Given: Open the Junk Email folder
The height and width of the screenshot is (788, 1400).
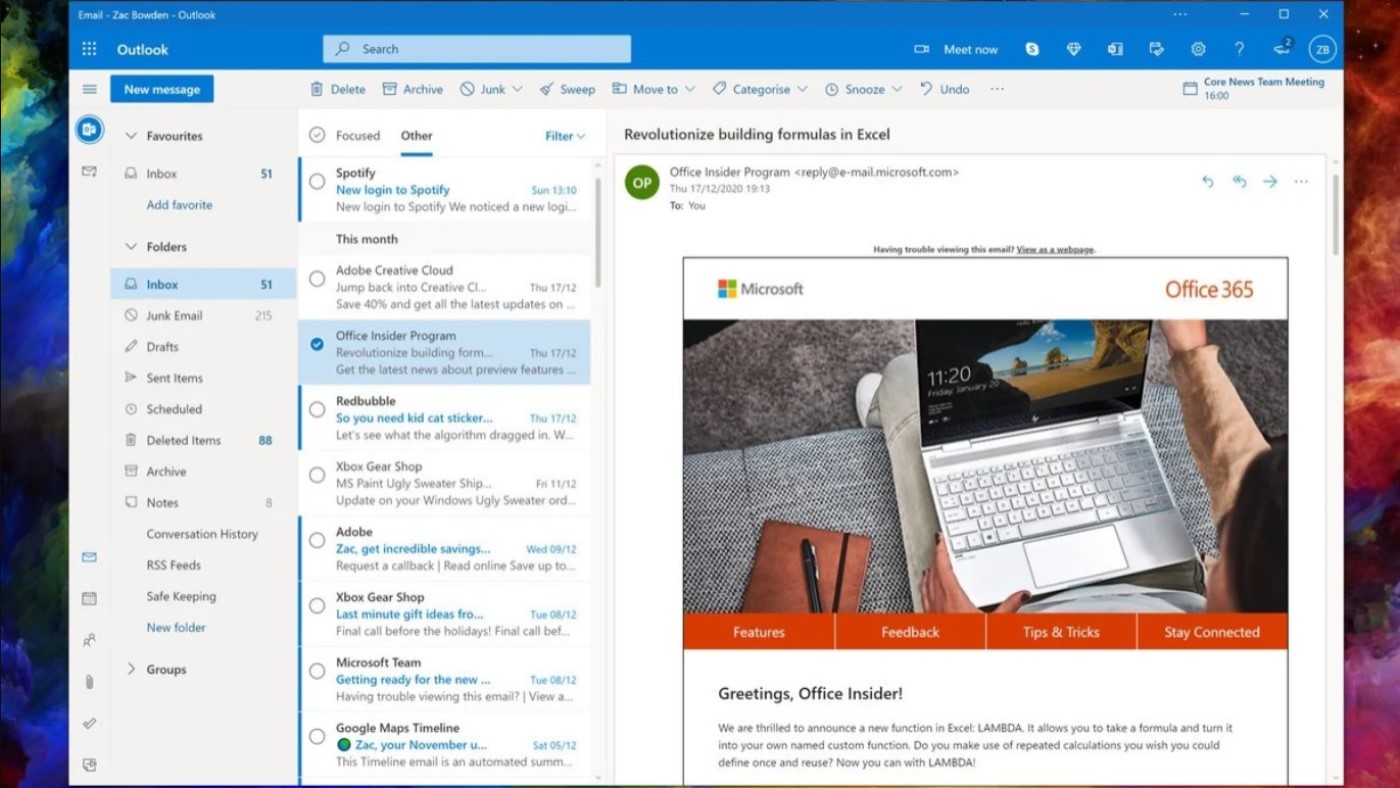Looking at the screenshot, I should point(204,316).
